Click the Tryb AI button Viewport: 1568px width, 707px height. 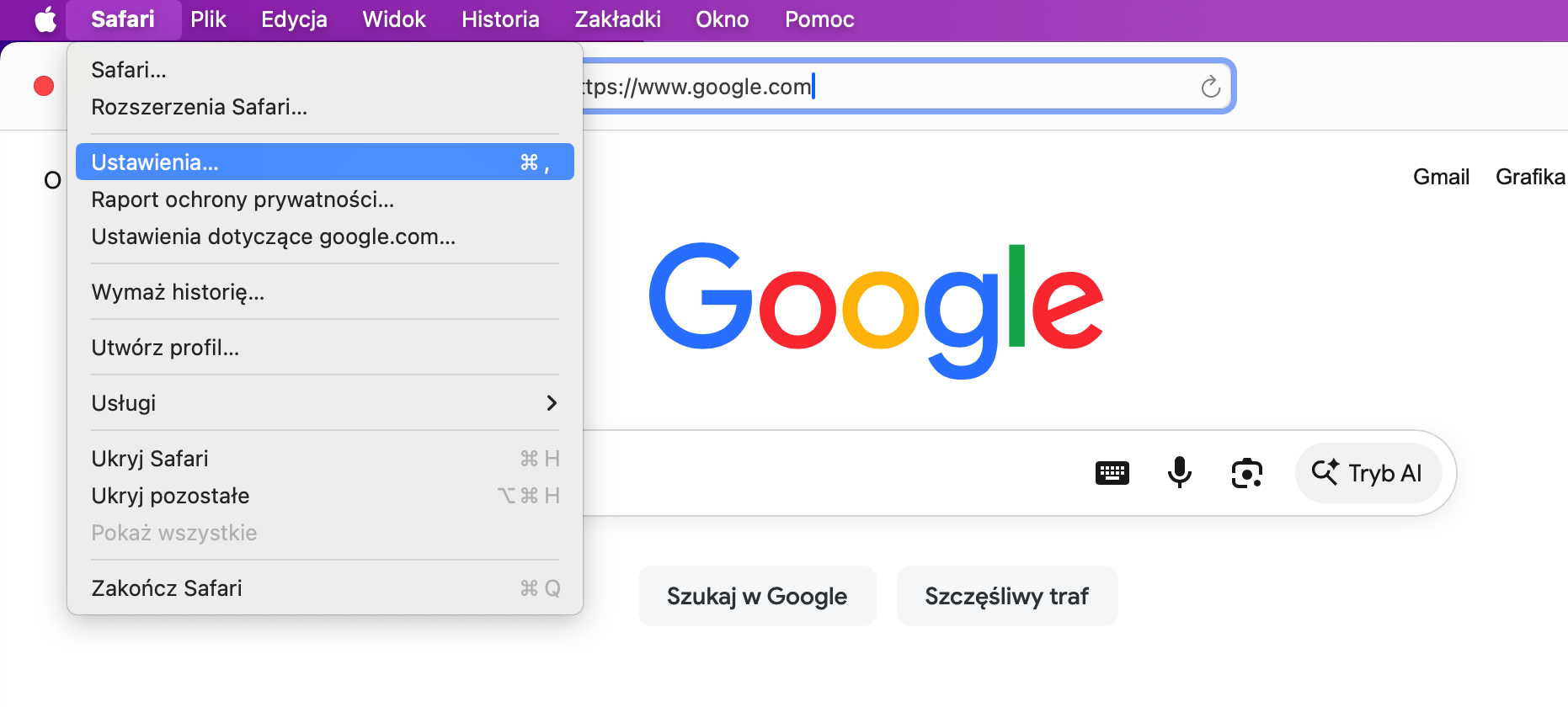[x=1368, y=473]
